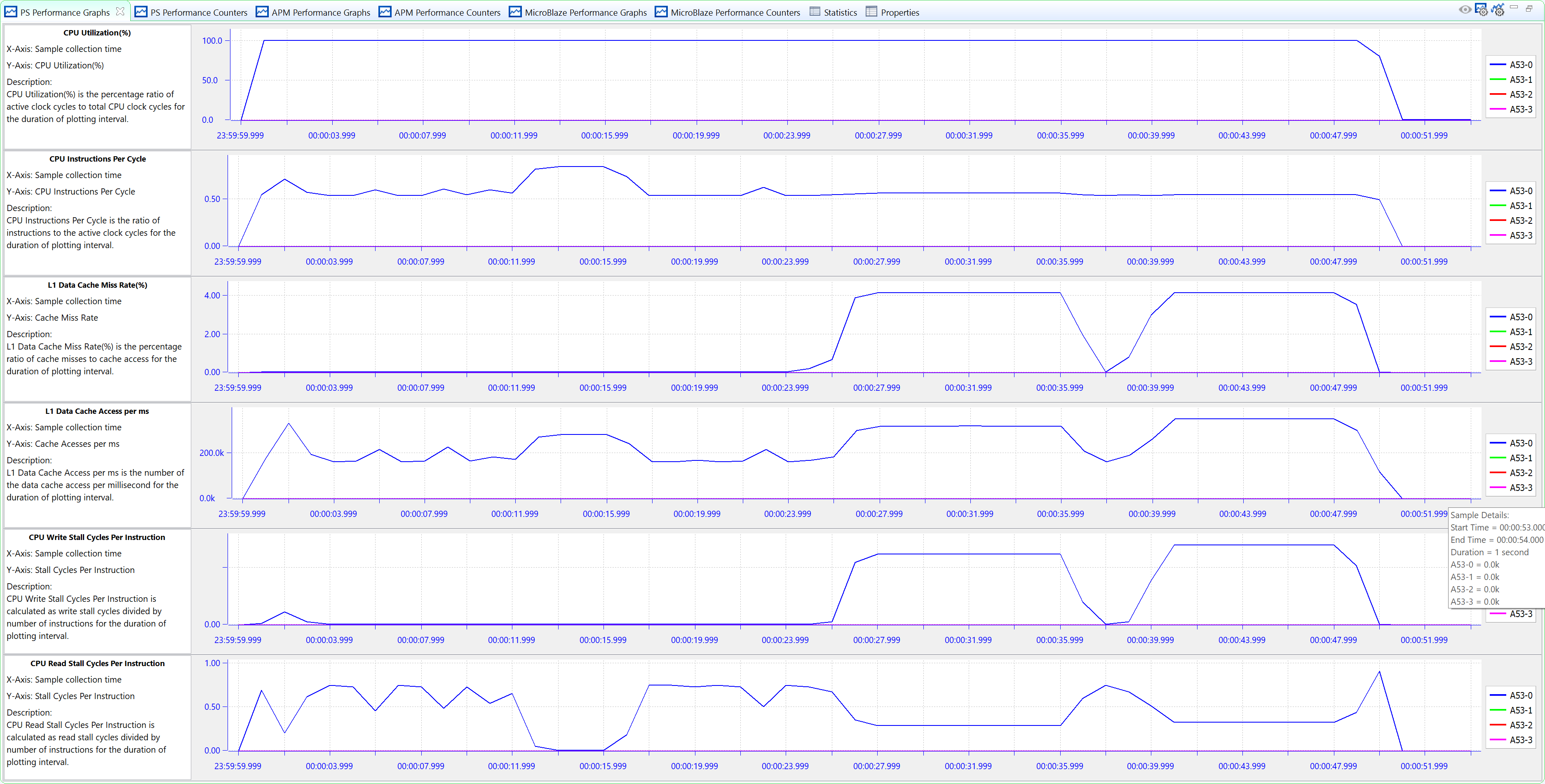Select A53-0 legend in Instructions Per Cycle graph

(1511, 191)
